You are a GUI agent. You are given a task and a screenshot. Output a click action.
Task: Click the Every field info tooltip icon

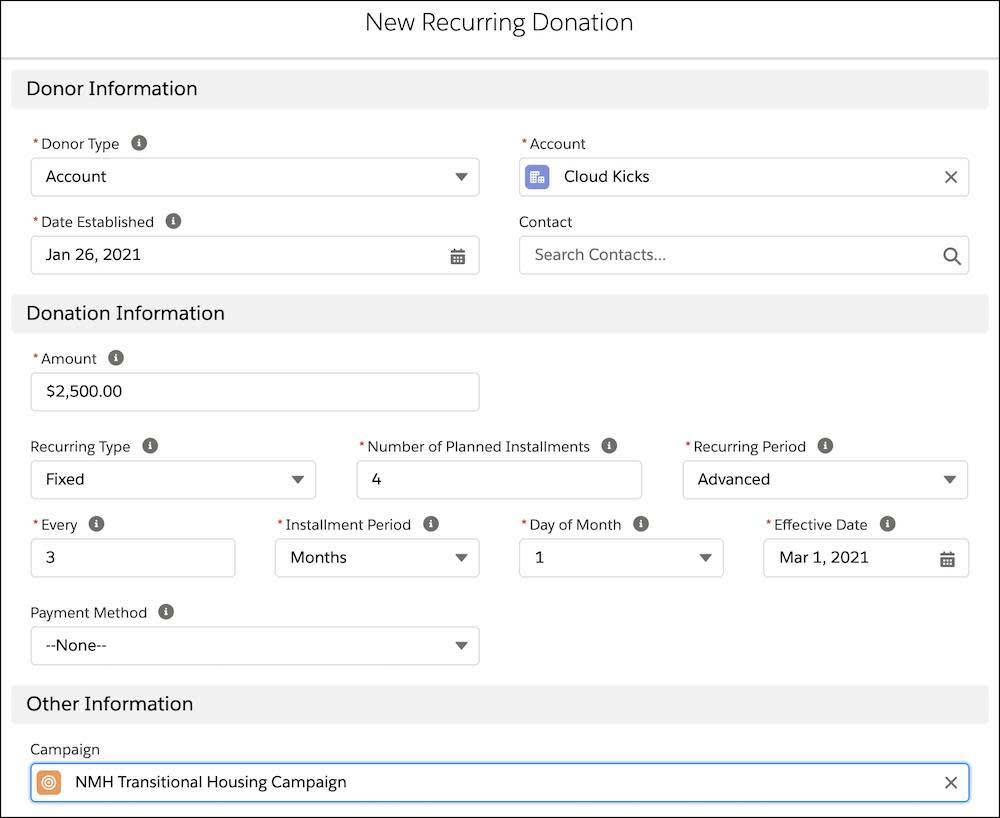94,524
